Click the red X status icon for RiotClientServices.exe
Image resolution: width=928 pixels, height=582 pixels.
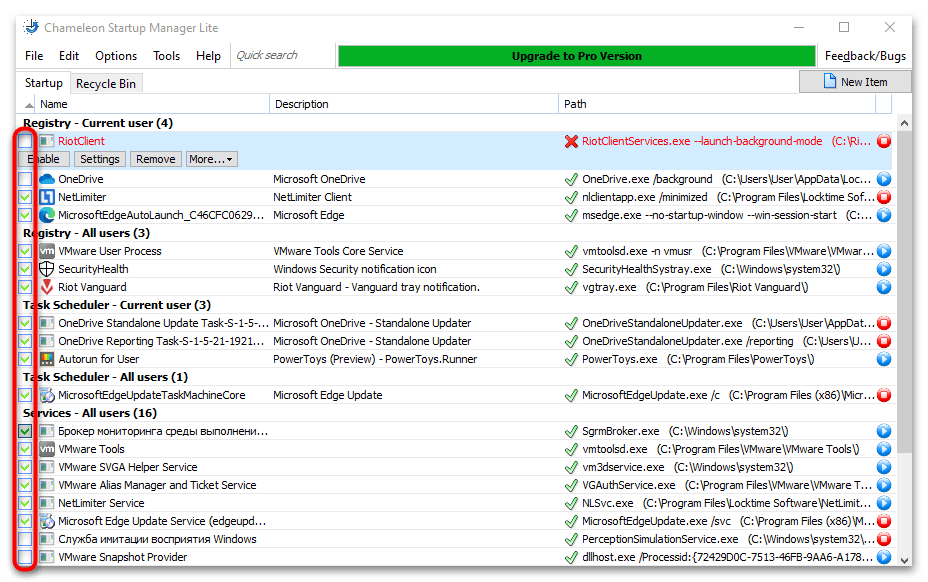coord(571,142)
